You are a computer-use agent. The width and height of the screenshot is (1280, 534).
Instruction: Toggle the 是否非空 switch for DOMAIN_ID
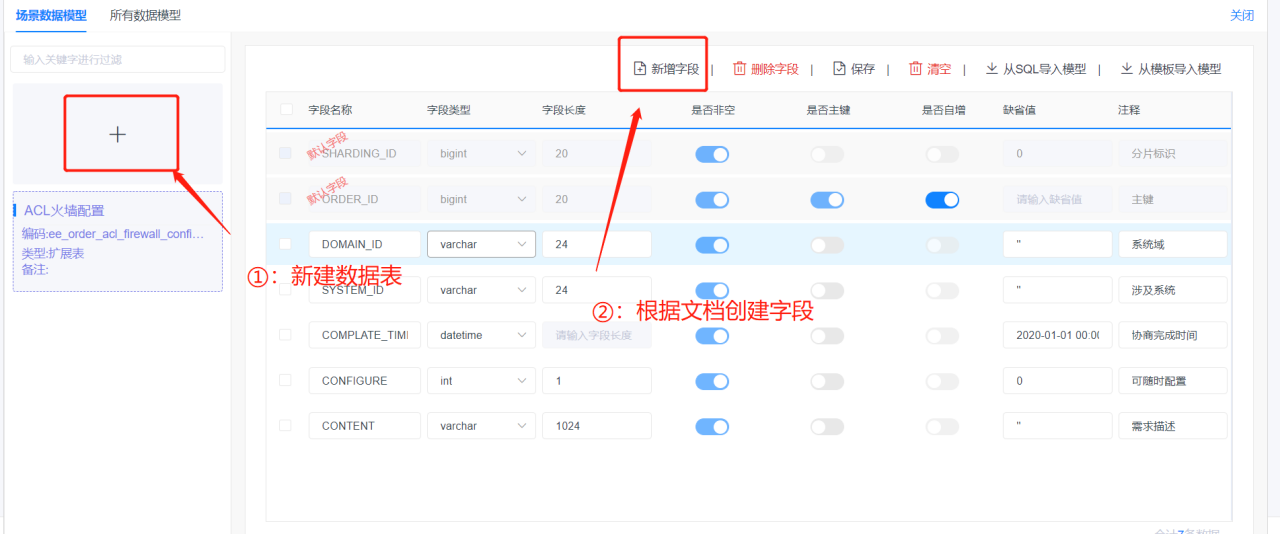pos(712,245)
